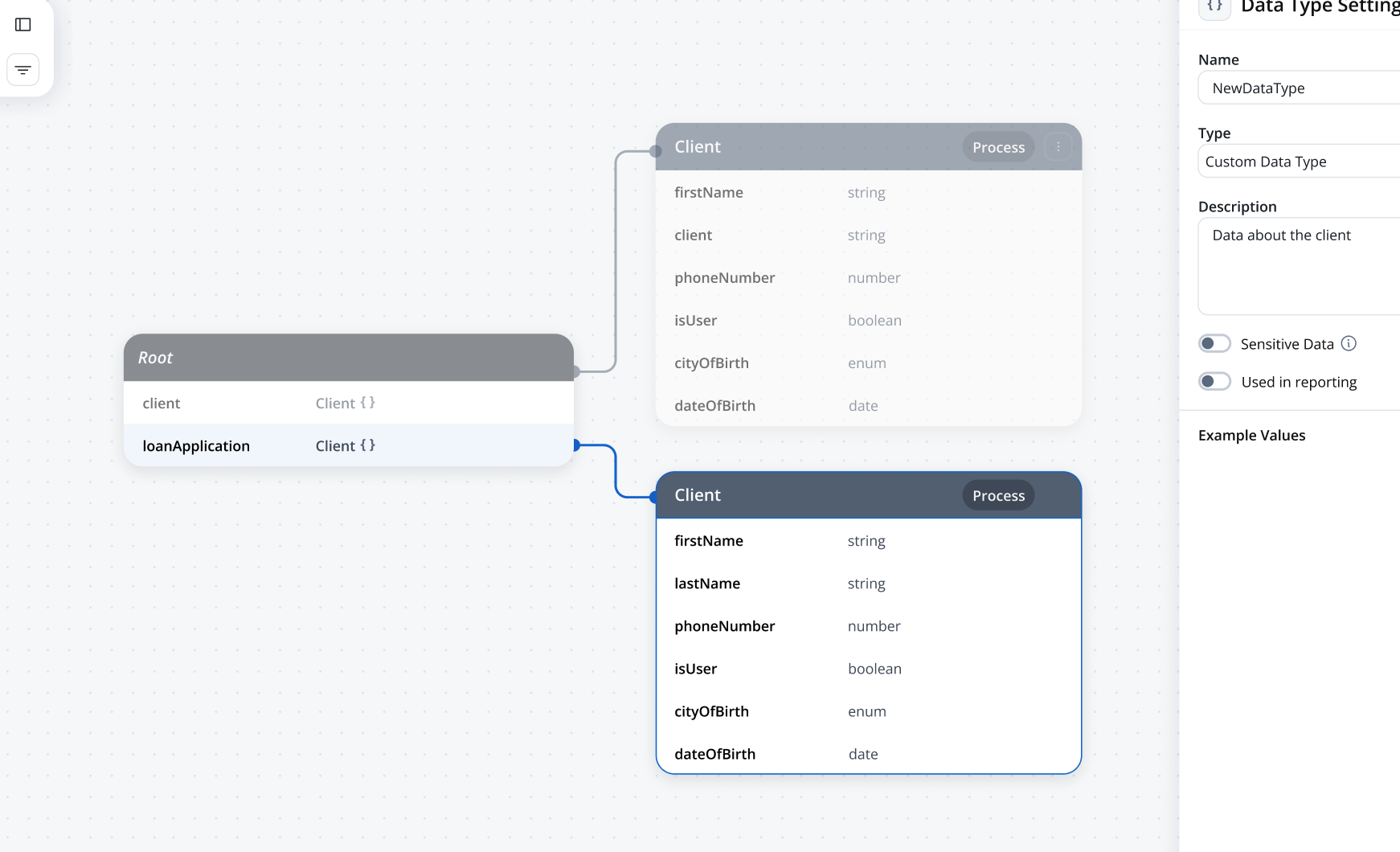Select dateOfBirth in the faded Client card
Image resolution: width=1400 pixels, height=852 pixels.
click(x=869, y=405)
